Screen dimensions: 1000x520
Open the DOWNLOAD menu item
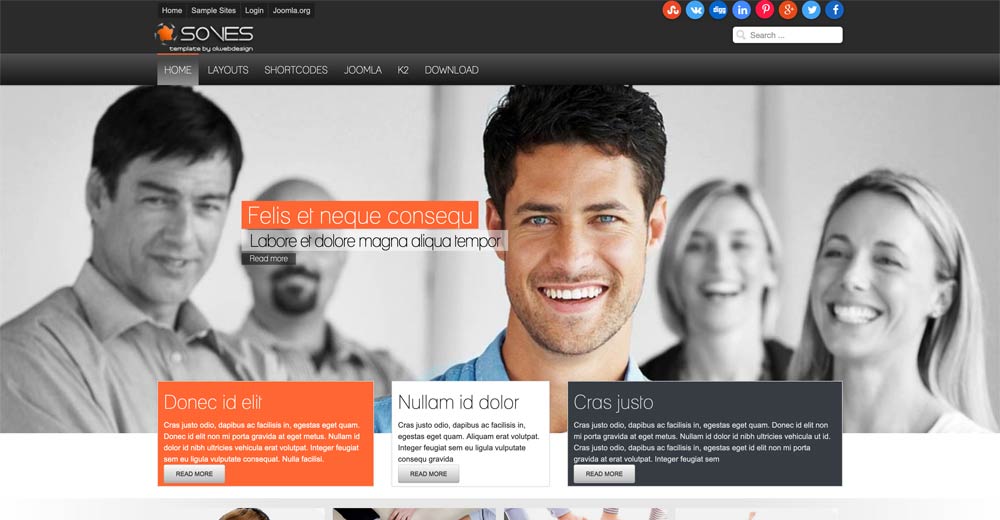click(452, 70)
